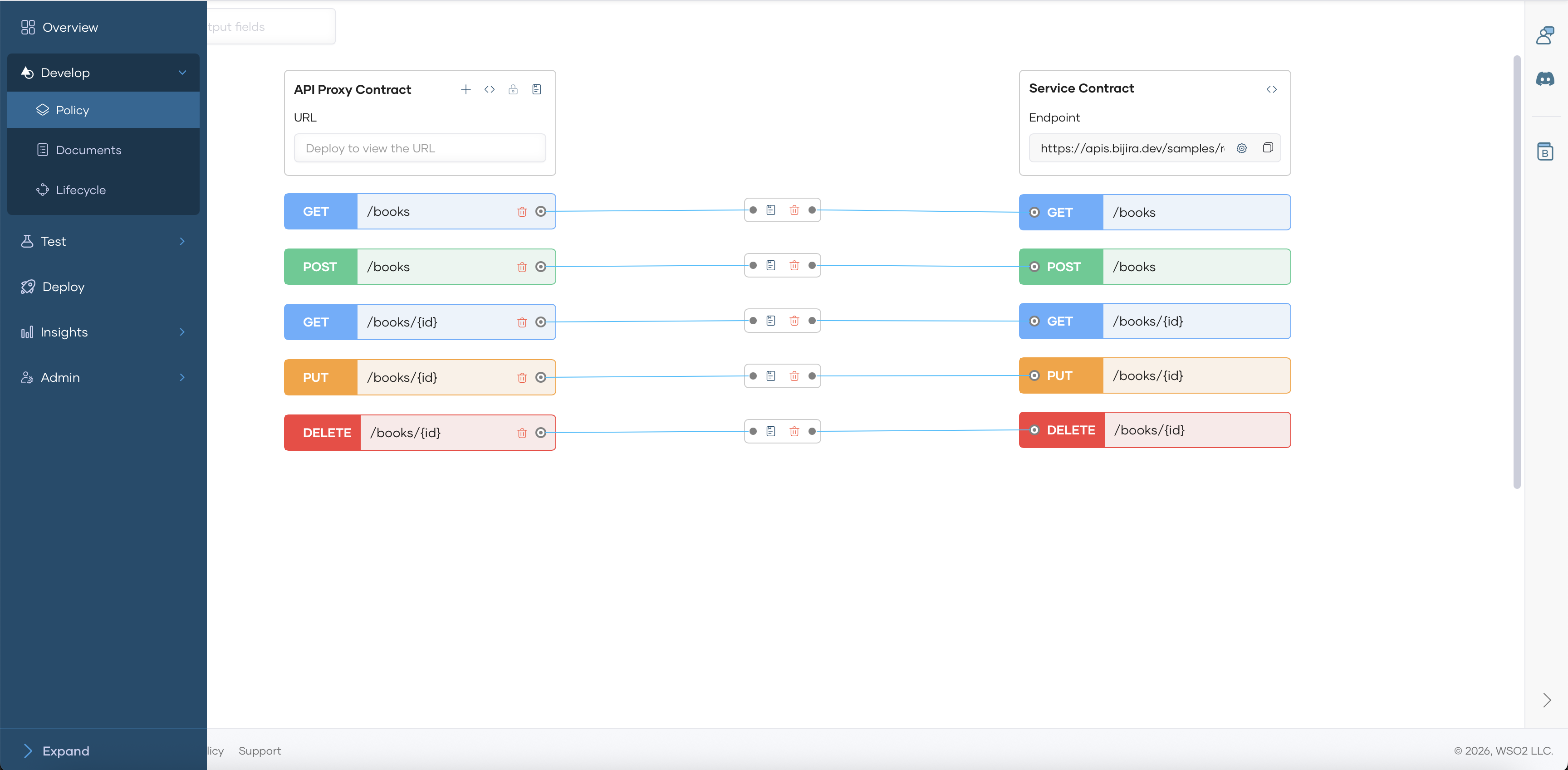Select connector circle on DELETE /books/{id} proxy resource
Screen dimensions: 1568x770
click(540, 433)
